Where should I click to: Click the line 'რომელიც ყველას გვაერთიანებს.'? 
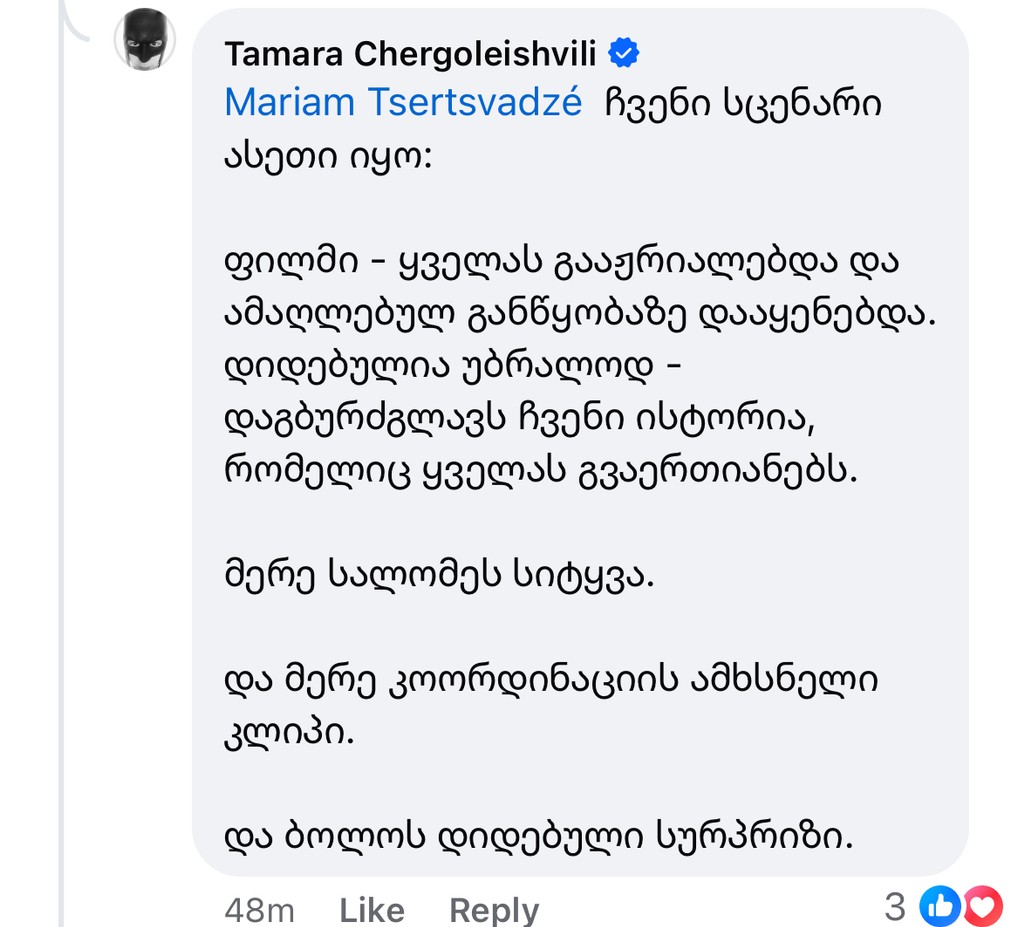tap(541, 471)
